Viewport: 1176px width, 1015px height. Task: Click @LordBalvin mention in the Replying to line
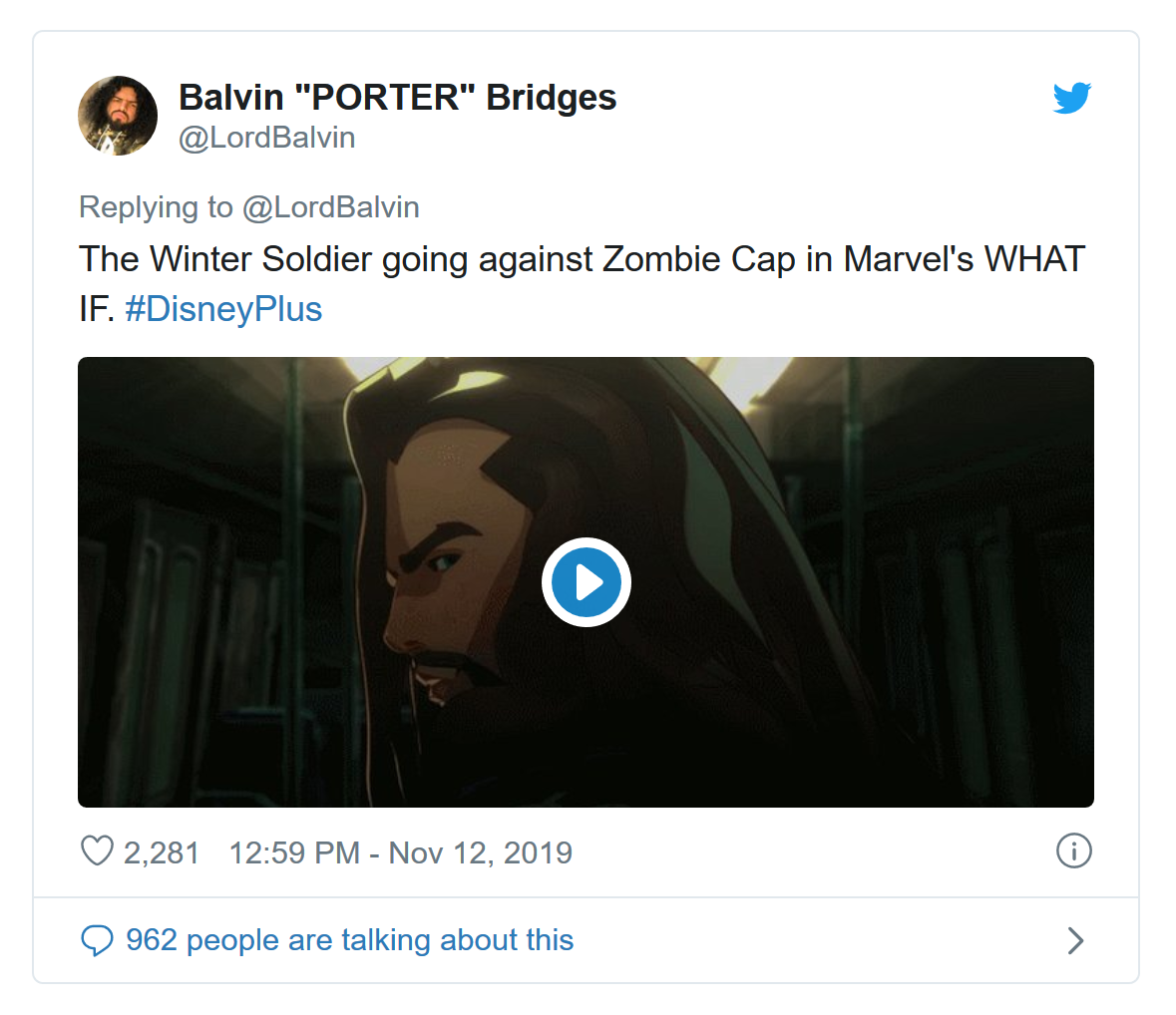point(330,207)
